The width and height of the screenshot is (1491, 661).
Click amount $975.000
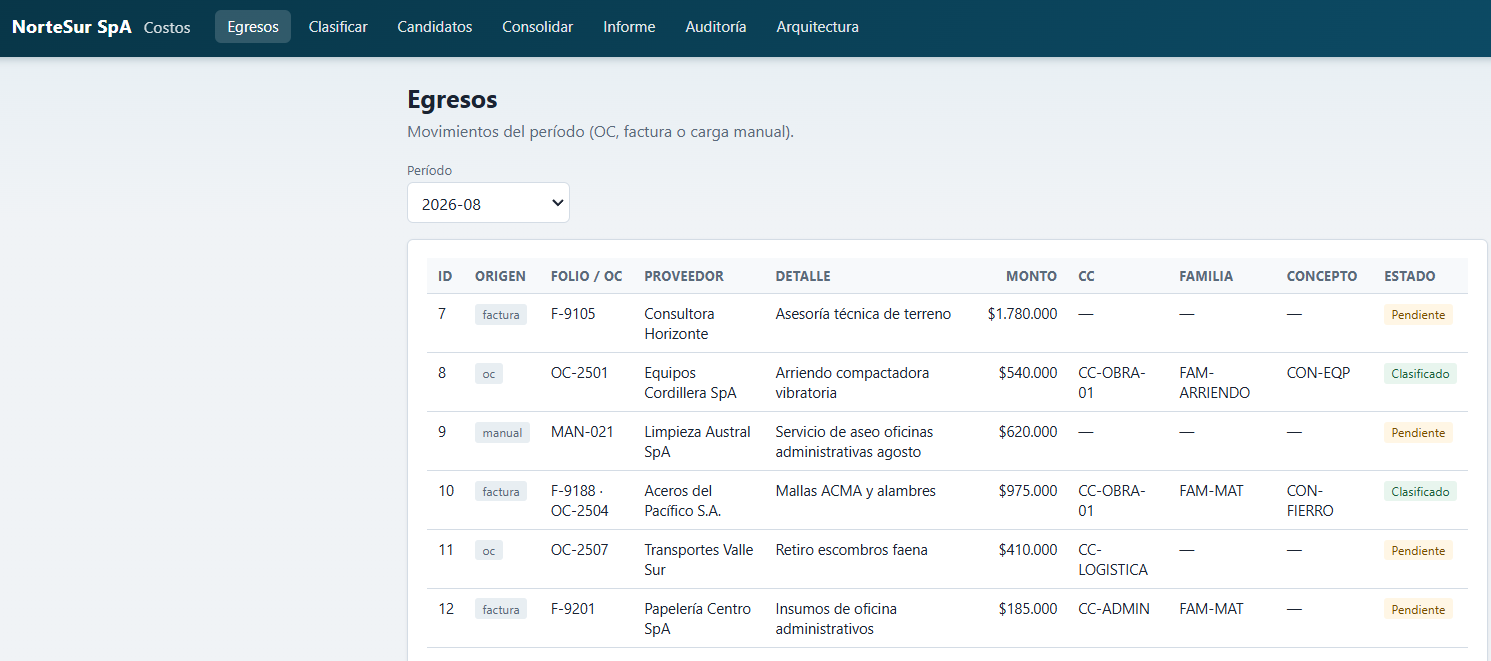click(x=1028, y=491)
